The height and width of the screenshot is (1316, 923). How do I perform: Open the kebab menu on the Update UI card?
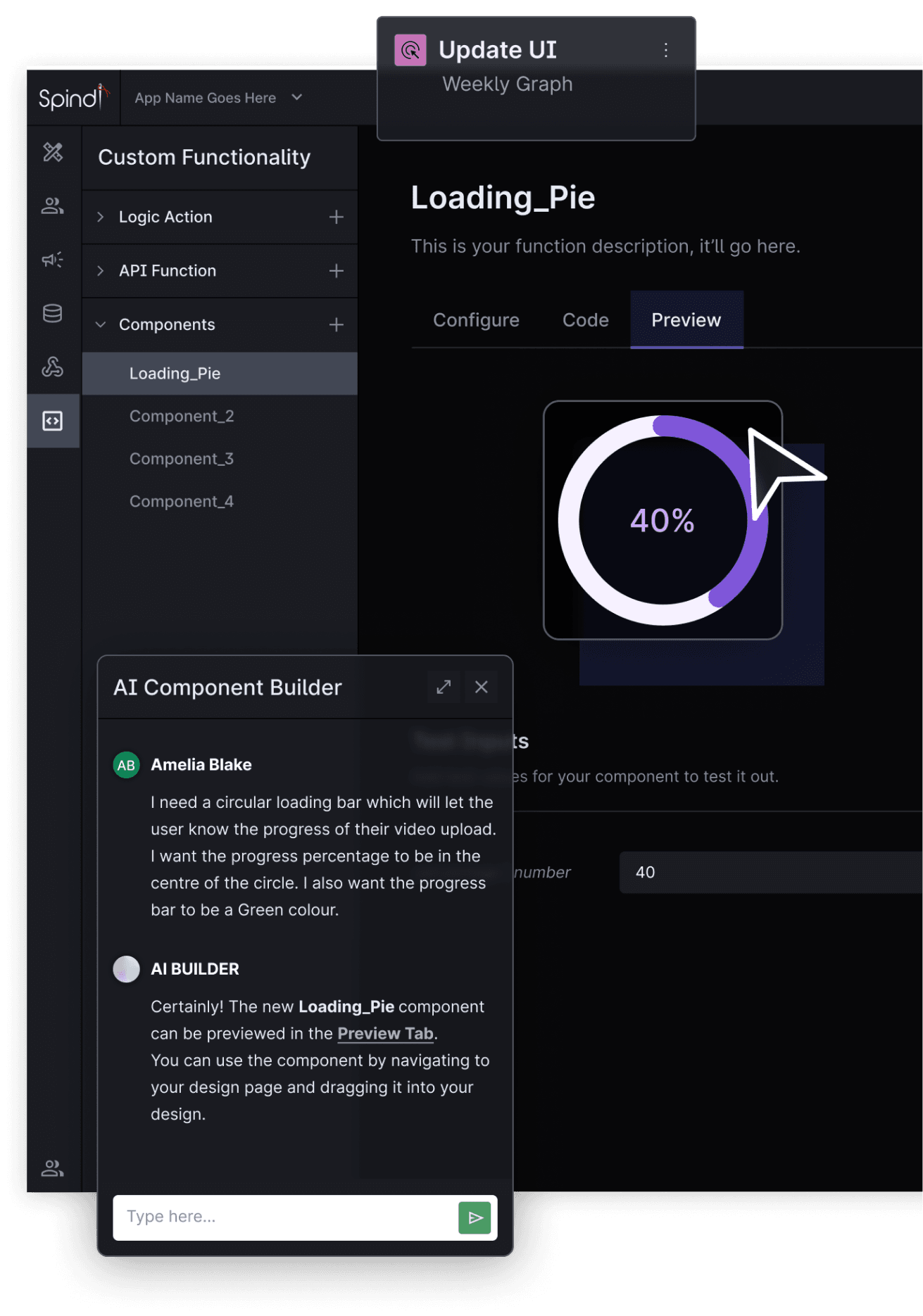tap(665, 49)
